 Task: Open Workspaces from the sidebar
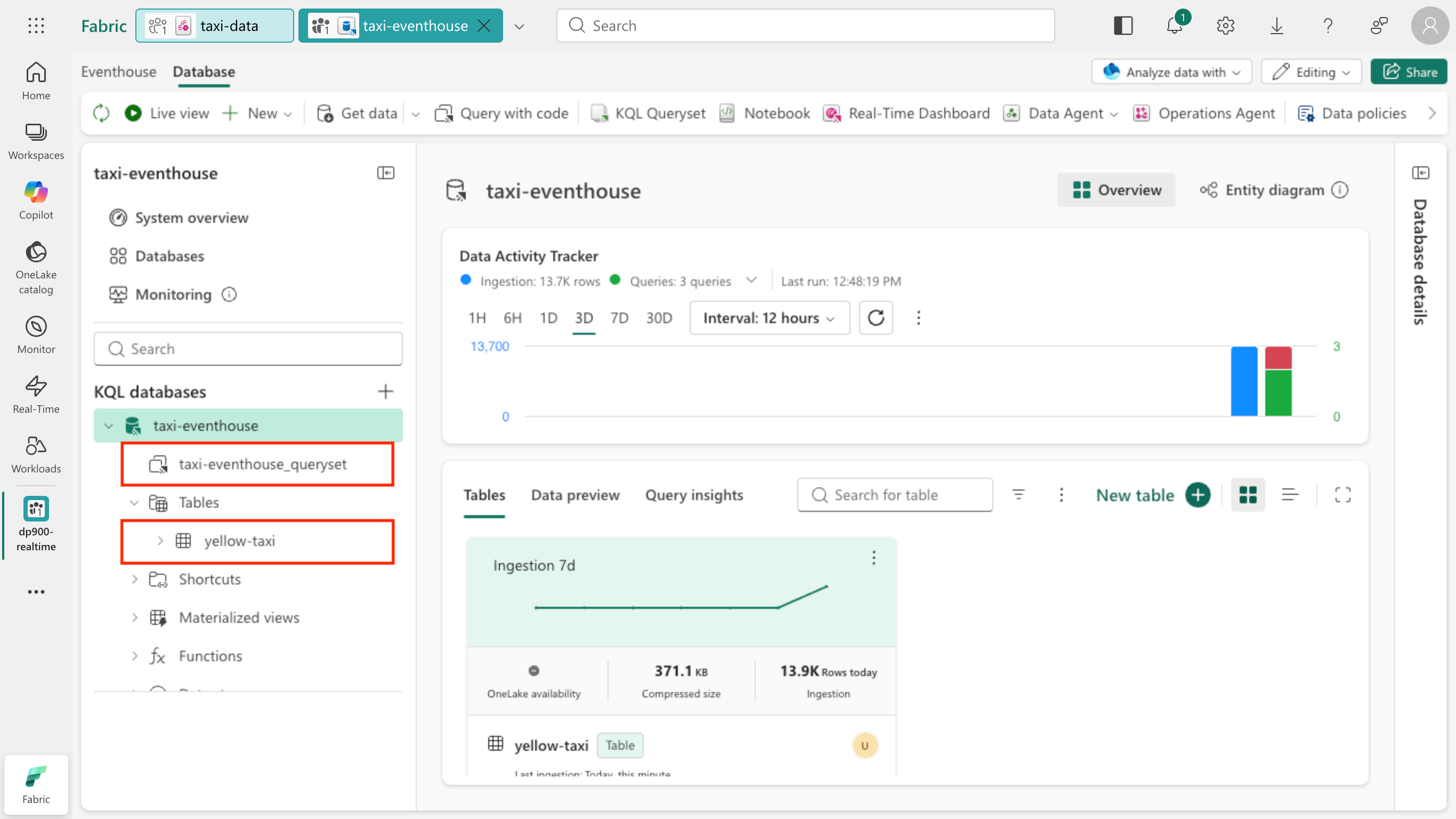pyautogui.click(x=36, y=141)
